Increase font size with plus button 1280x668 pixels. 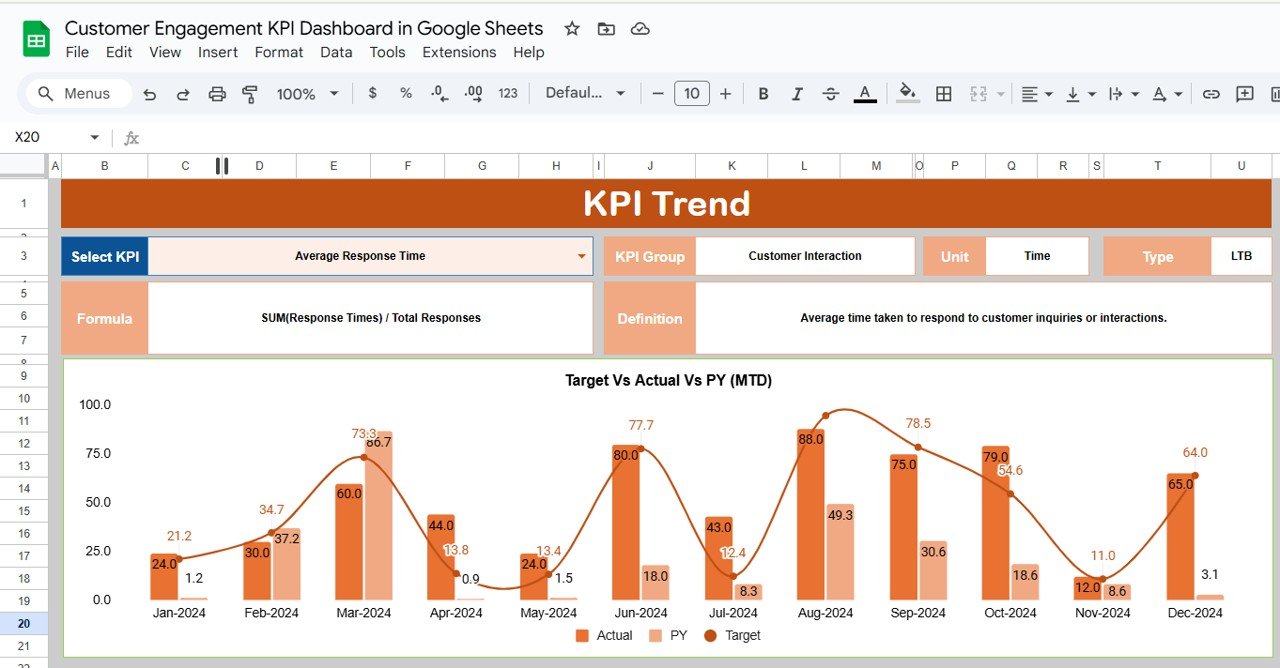click(725, 94)
